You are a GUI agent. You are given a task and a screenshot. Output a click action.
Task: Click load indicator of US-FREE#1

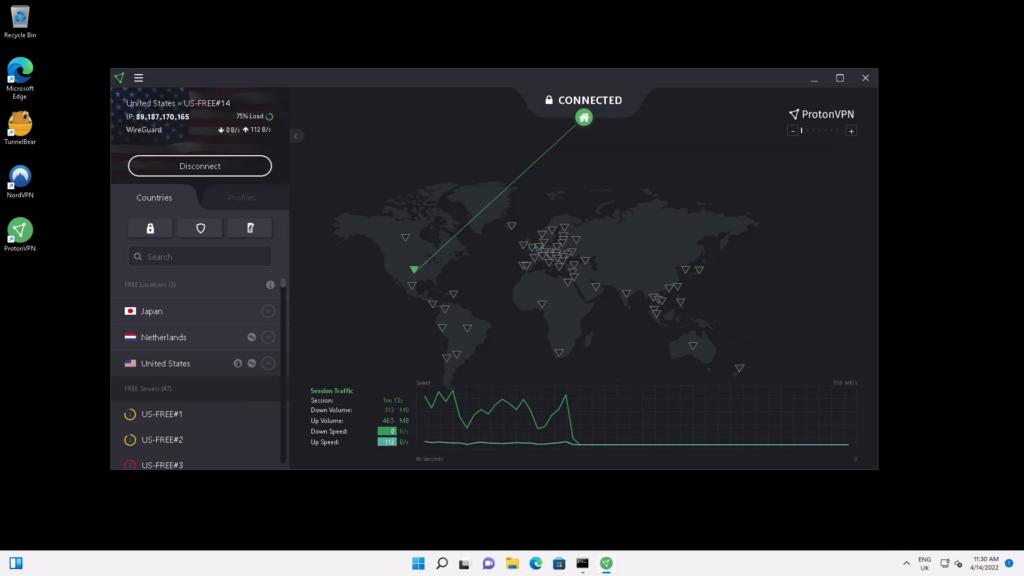click(130, 414)
